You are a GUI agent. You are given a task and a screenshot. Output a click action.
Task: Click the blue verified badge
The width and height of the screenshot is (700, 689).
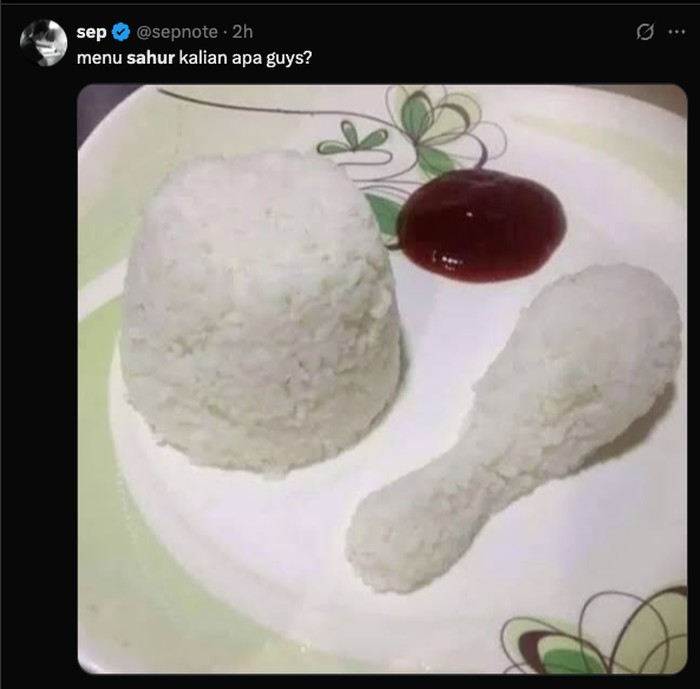pos(121,33)
